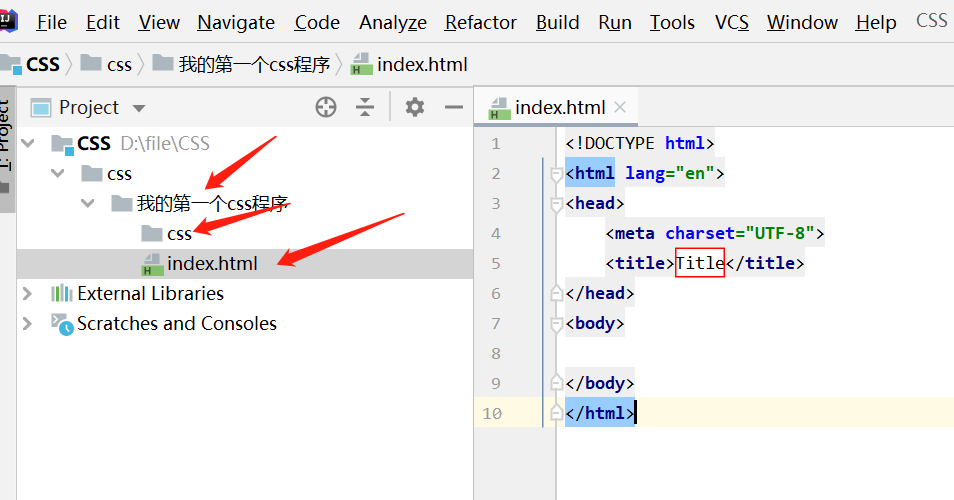Click the 我的第一个css程序 folder icon
Image resolution: width=954 pixels, height=500 pixels.
122,203
